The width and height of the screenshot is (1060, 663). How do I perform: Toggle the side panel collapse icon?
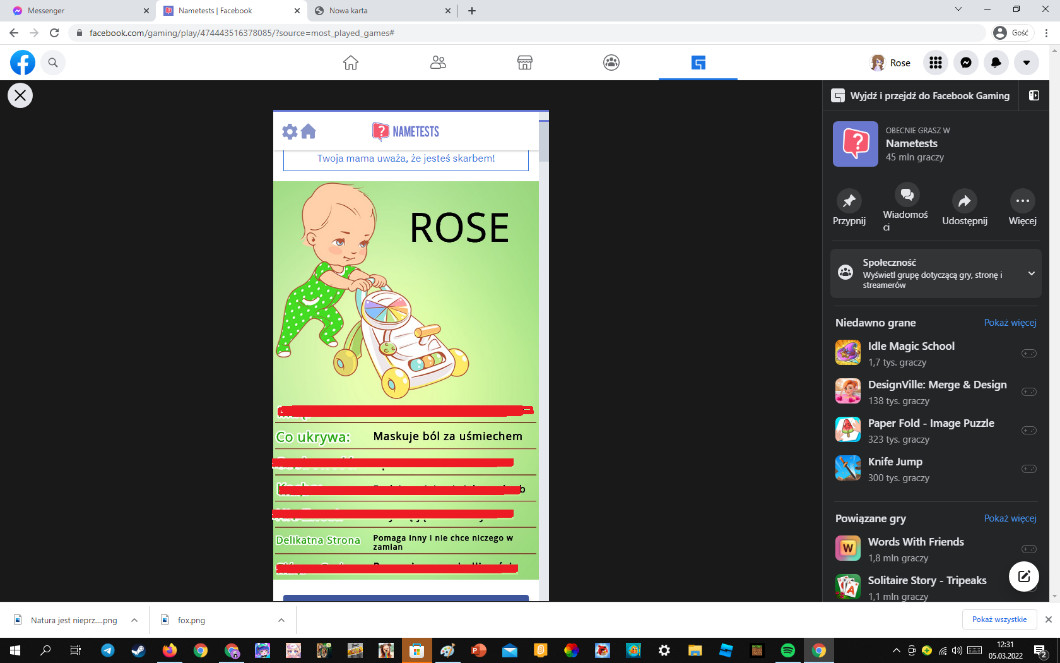pyautogui.click(x=1033, y=96)
